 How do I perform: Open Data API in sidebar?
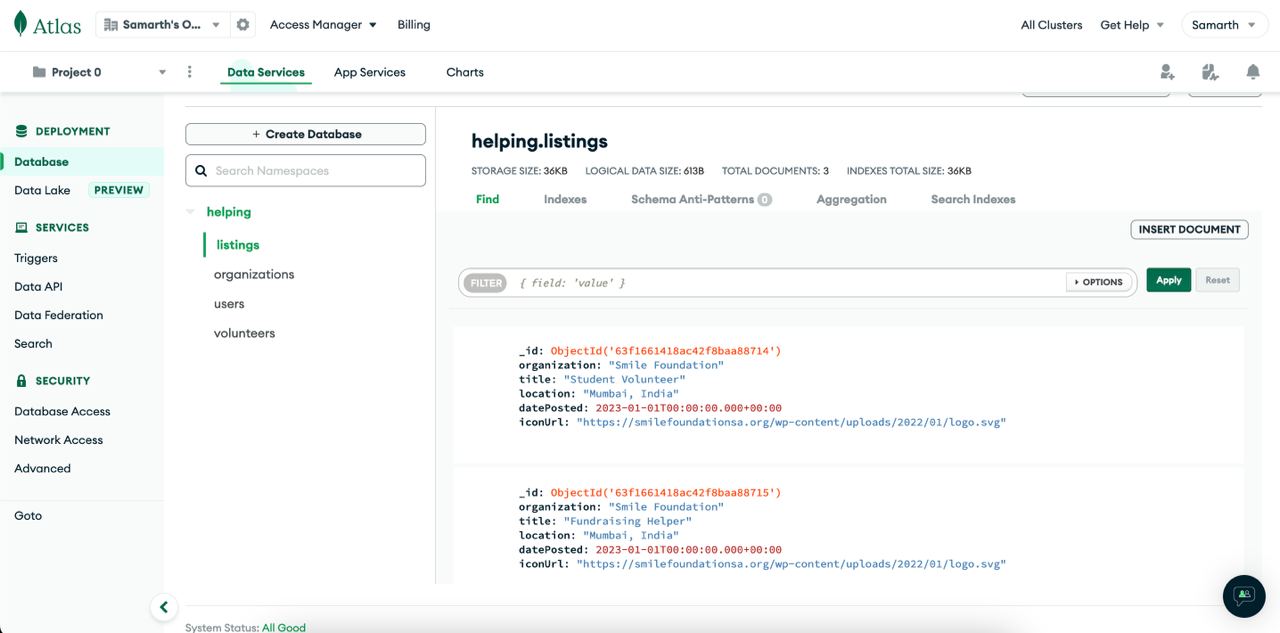tap(38, 286)
